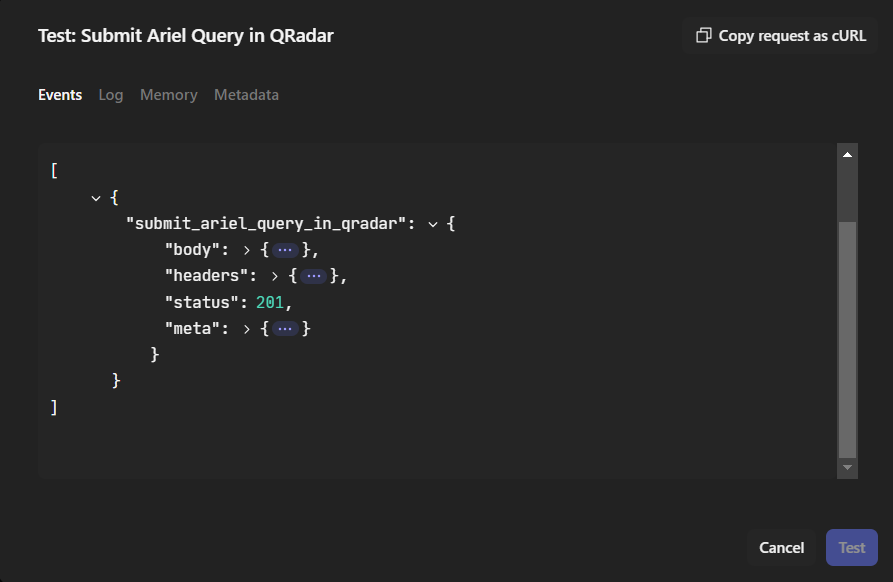Click the "headers" key text
Viewport: 893px width, 582px height.
[x=206, y=276]
